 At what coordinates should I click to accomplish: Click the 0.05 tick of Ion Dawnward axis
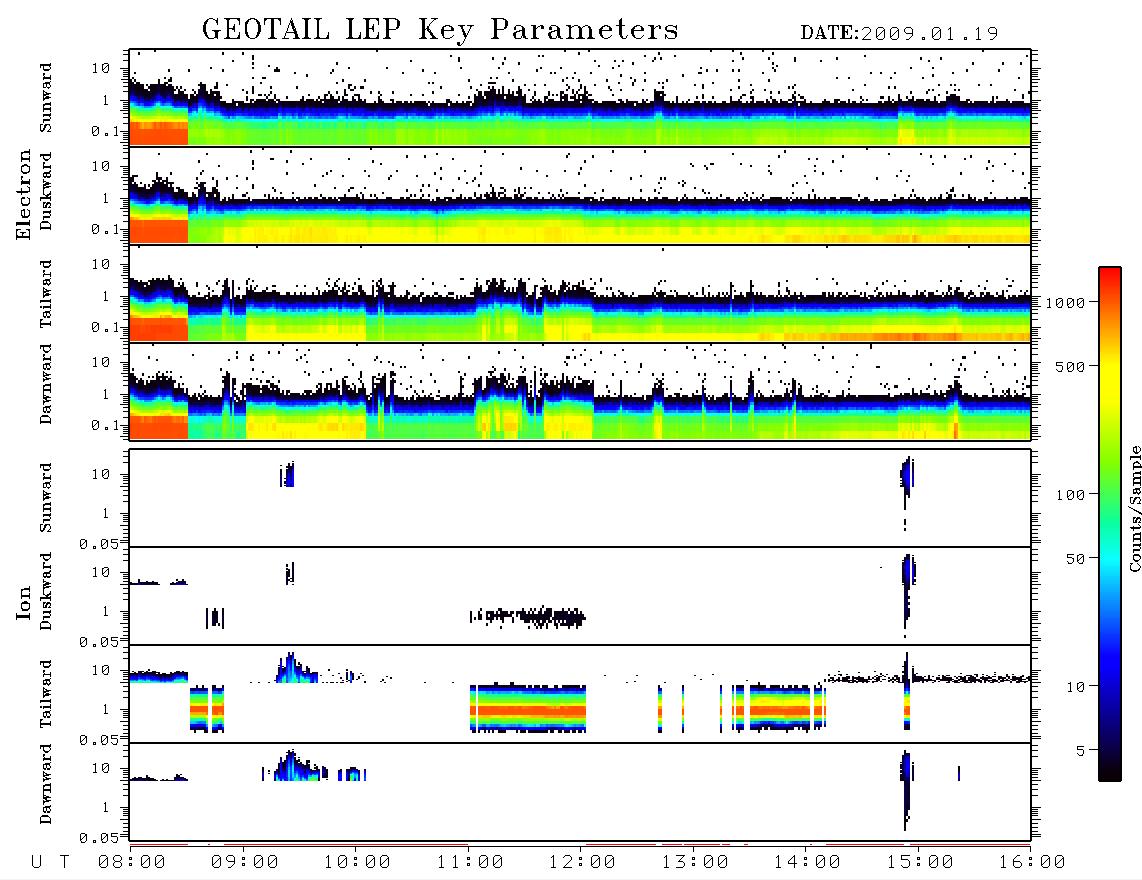click(x=99, y=838)
